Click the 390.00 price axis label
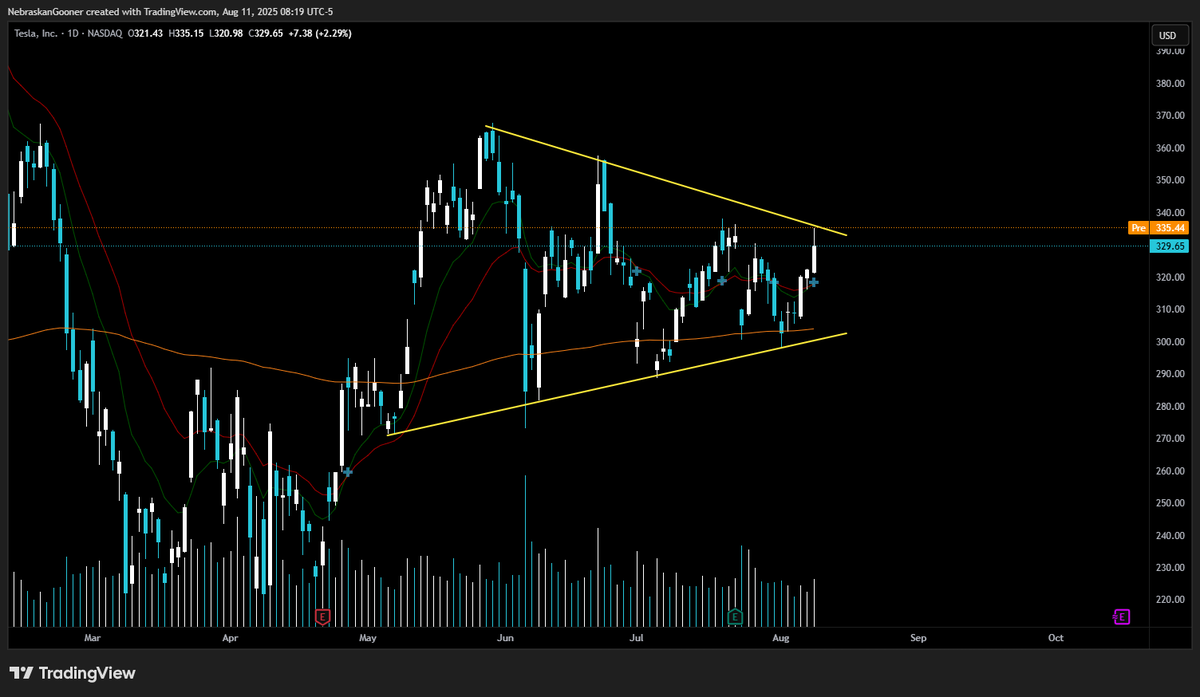 click(x=1169, y=52)
